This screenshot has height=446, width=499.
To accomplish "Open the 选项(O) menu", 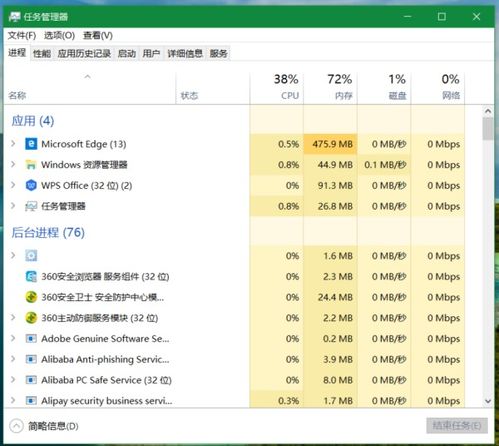I will pyautogui.click(x=59, y=35).
